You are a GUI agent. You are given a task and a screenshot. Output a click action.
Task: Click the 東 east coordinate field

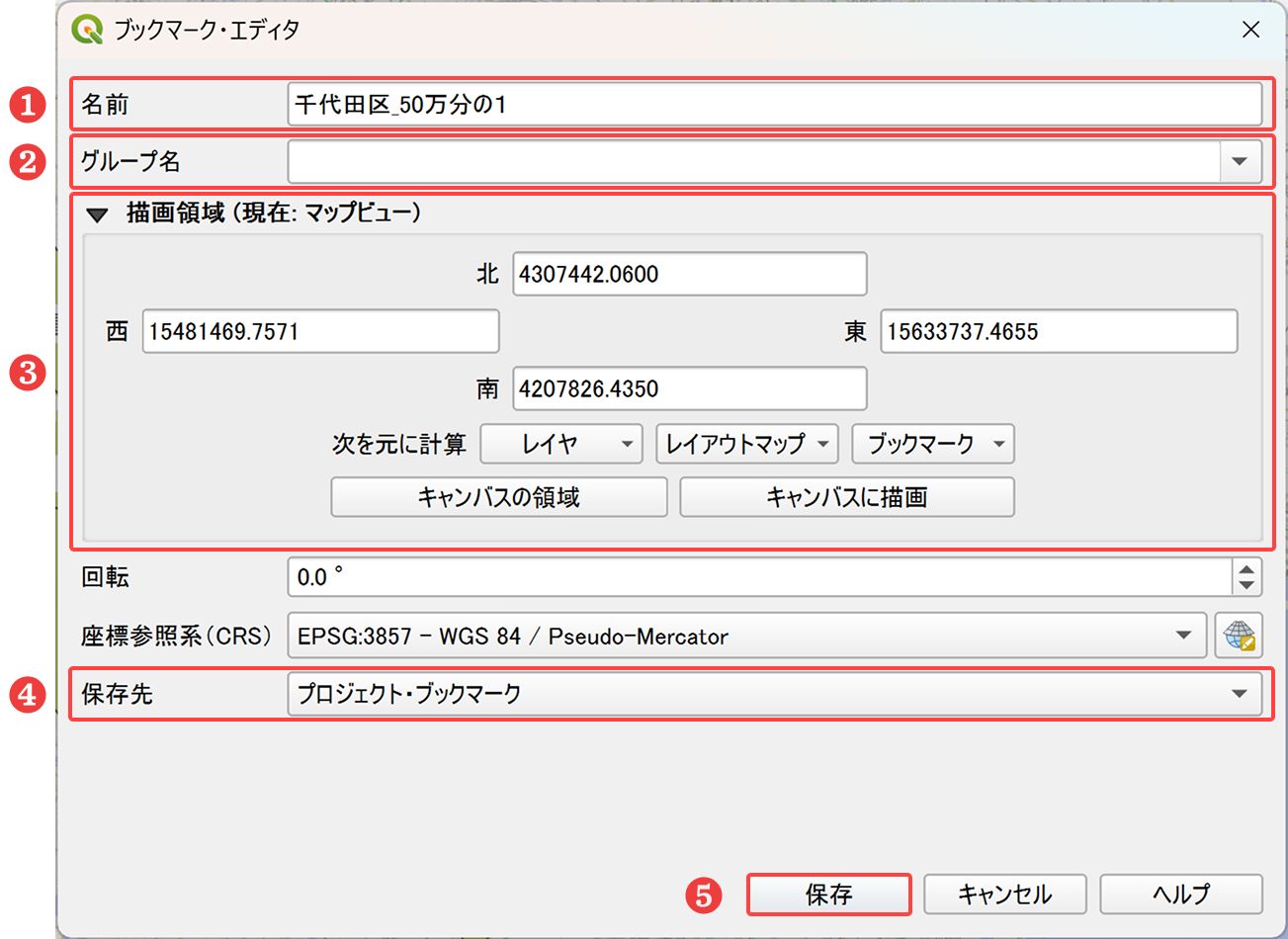click(x=1059, y=331)
